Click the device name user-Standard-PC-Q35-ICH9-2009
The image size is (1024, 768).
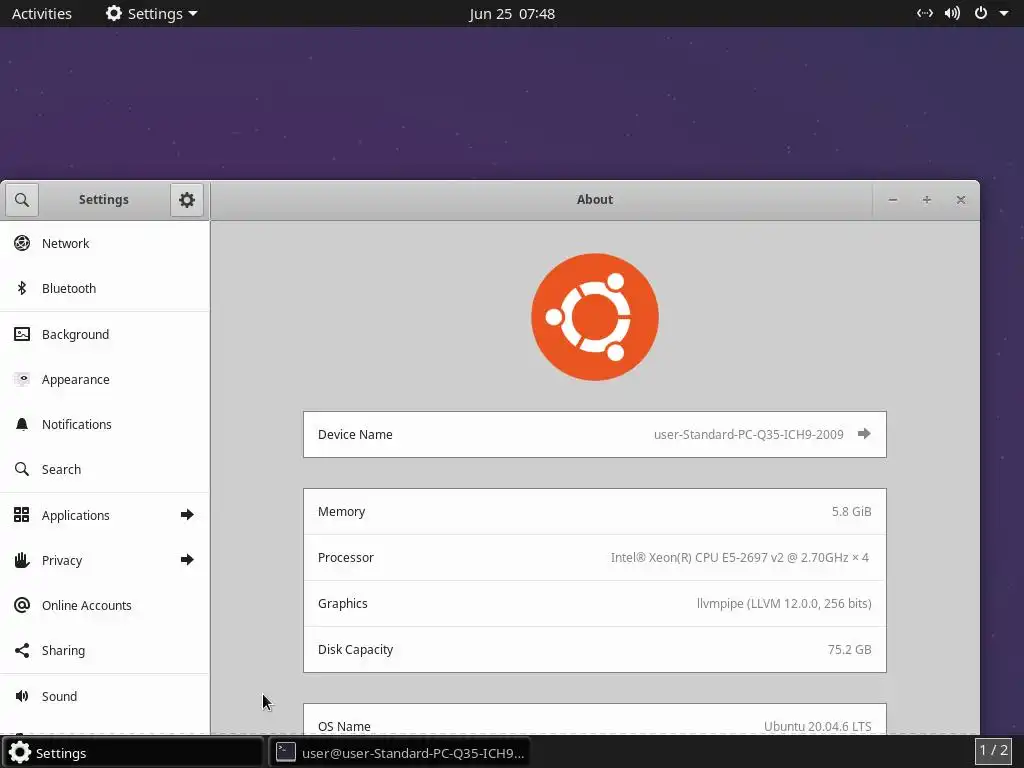click(748, 434)
